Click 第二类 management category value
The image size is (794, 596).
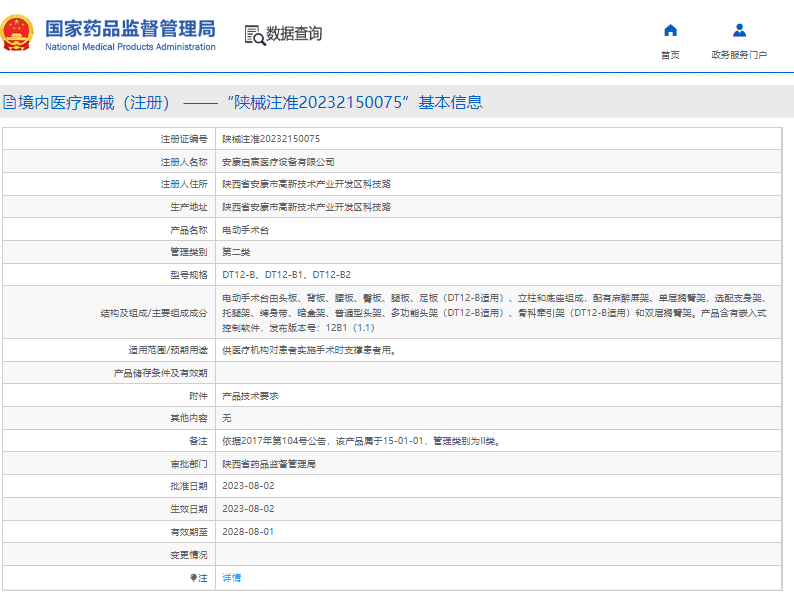236,252
